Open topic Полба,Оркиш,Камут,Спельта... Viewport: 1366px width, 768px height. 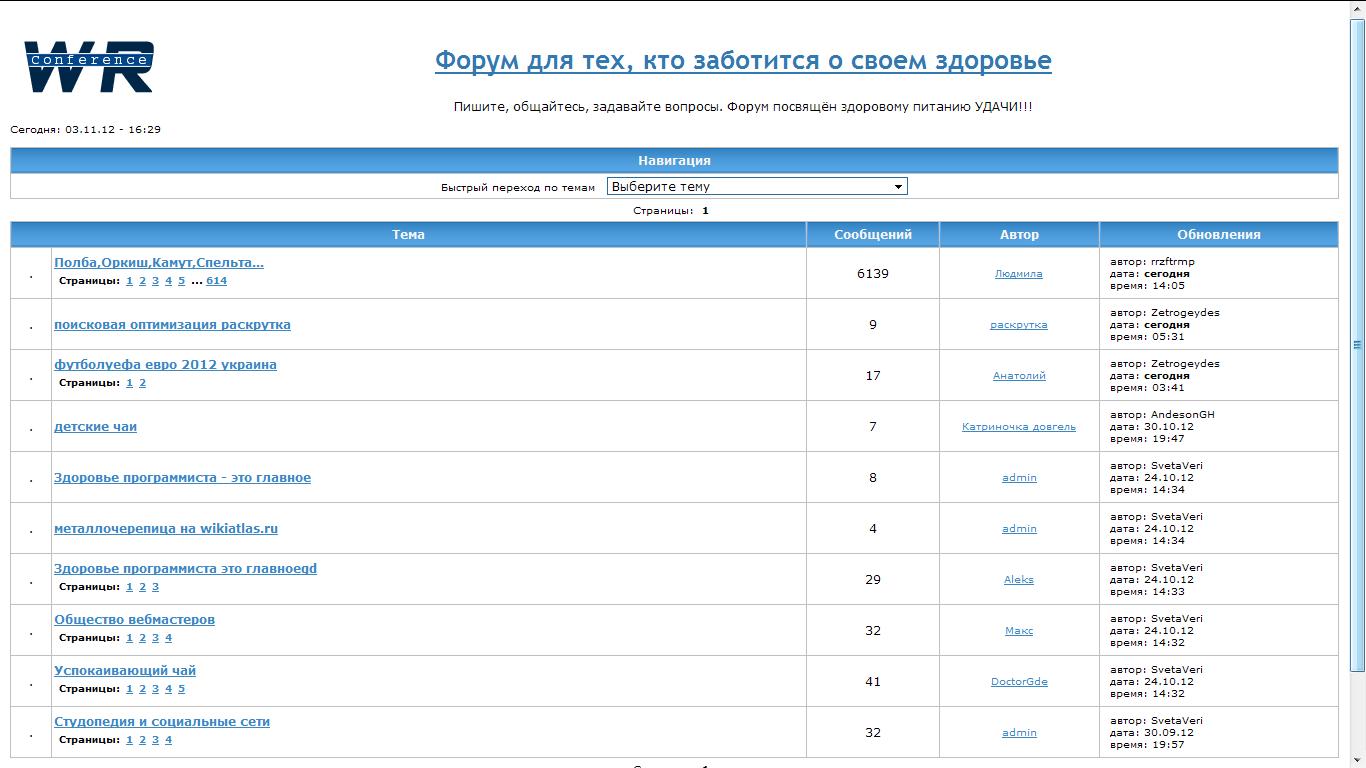159,263
